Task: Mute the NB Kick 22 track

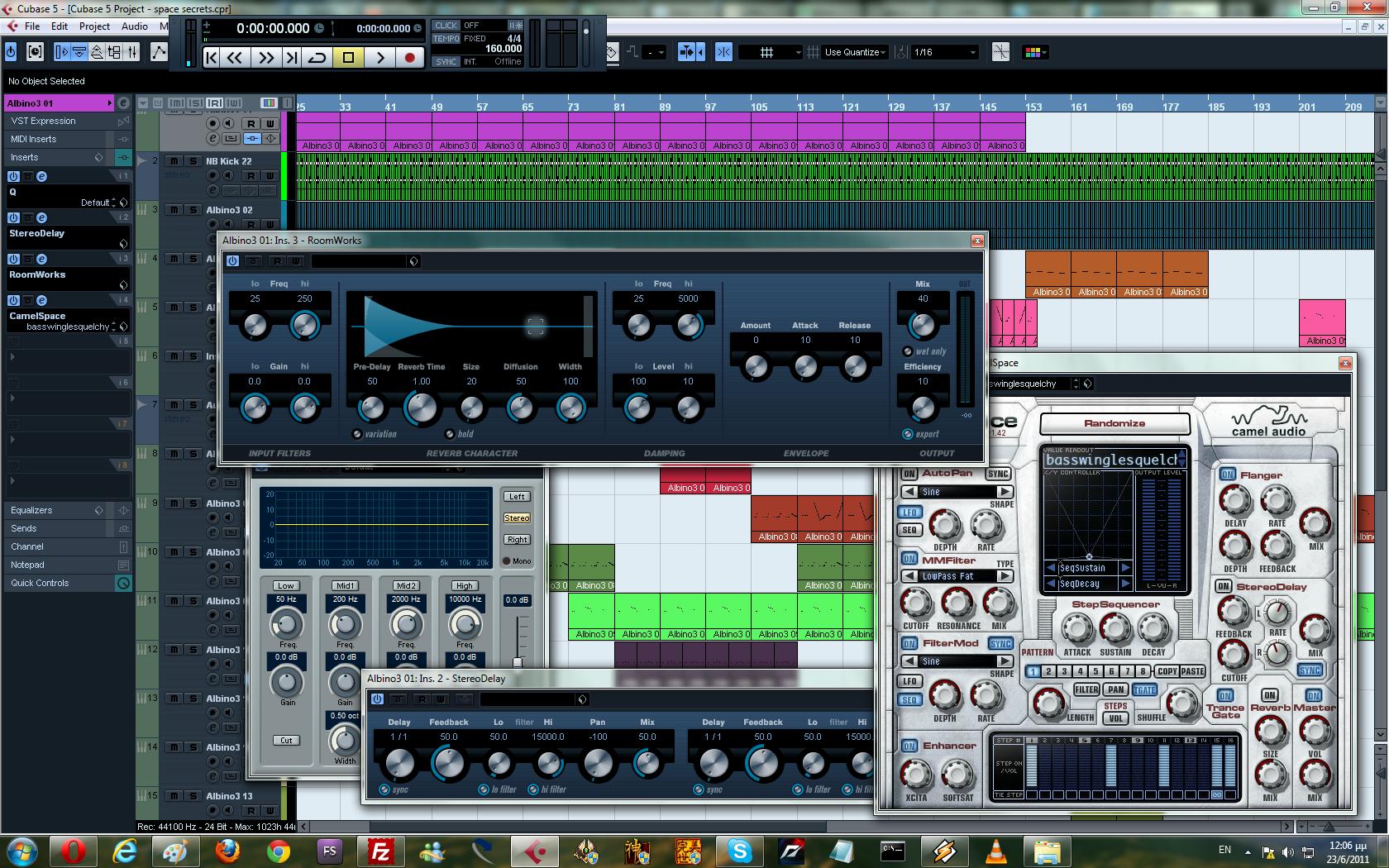Action: point(174,161)
